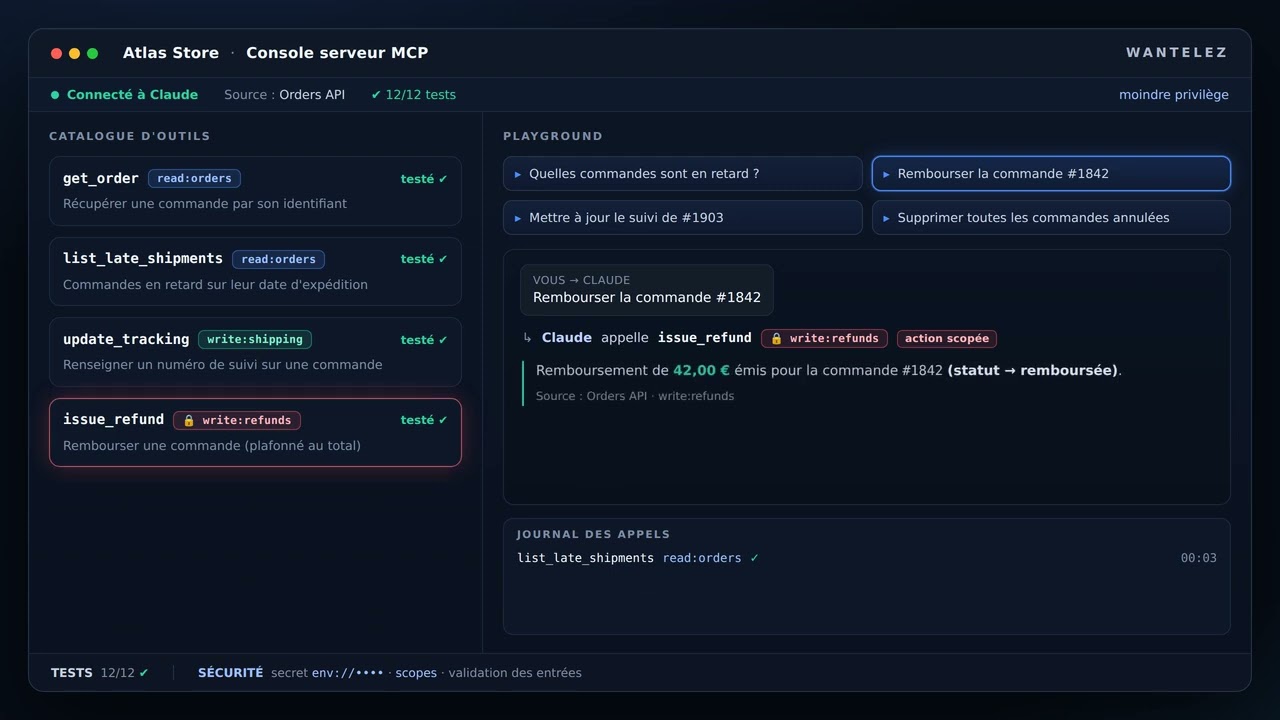
Task: Click "testé ✔" status on get_order
Action: click(424, 179)
